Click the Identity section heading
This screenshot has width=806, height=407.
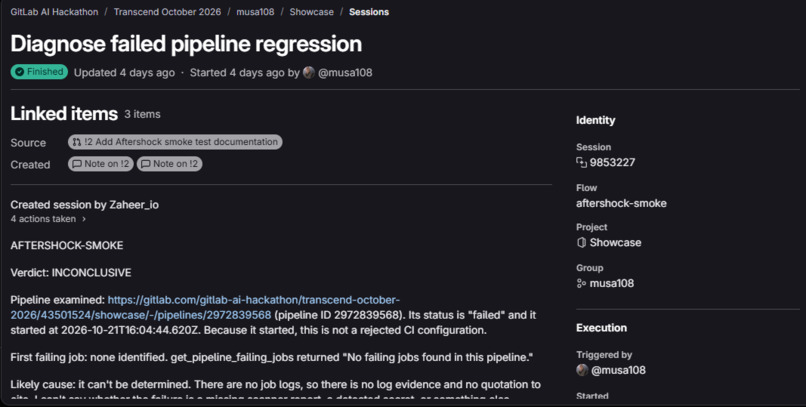pos(595,120)
